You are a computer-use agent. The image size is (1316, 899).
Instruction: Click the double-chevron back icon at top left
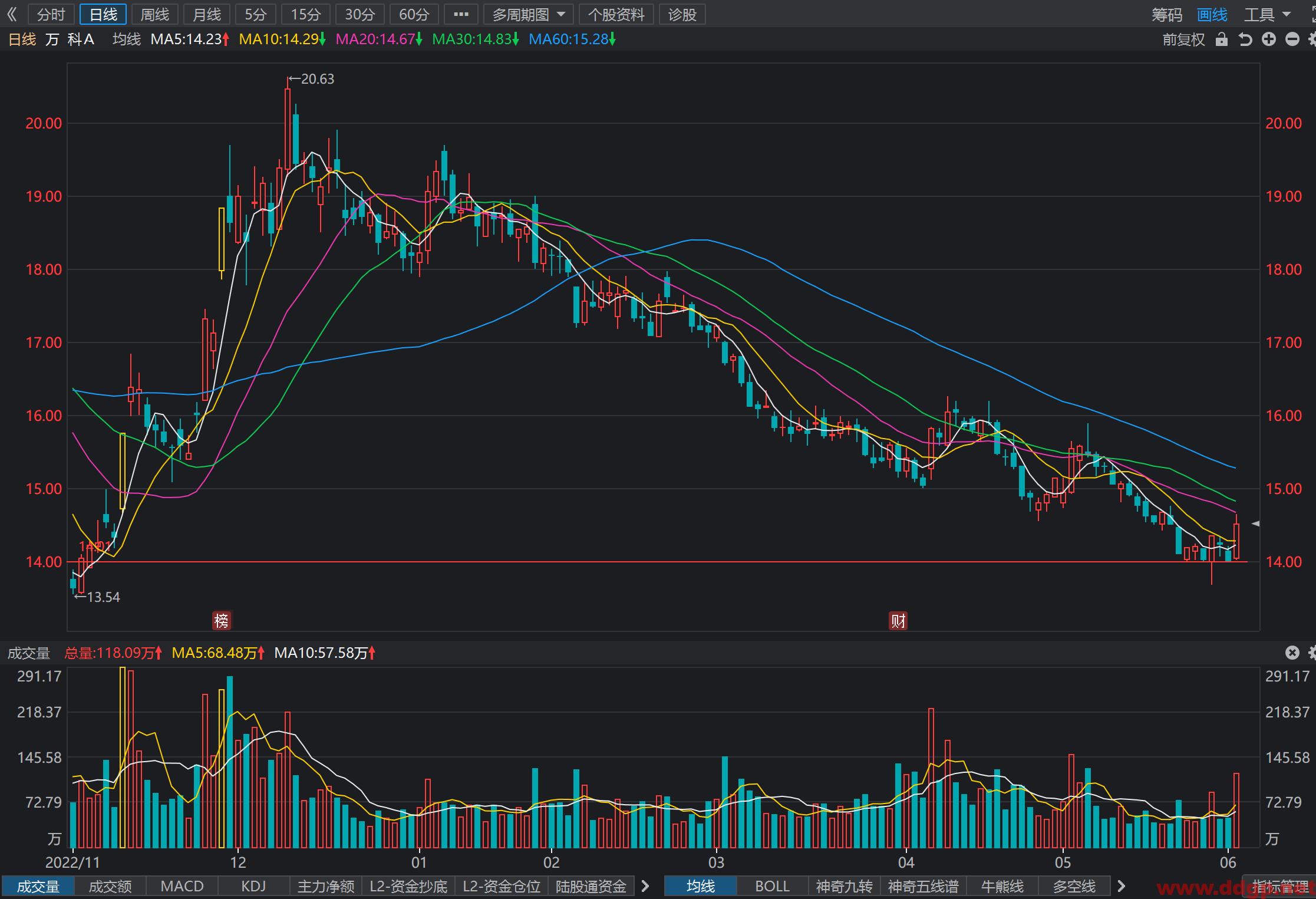(12, 14)
